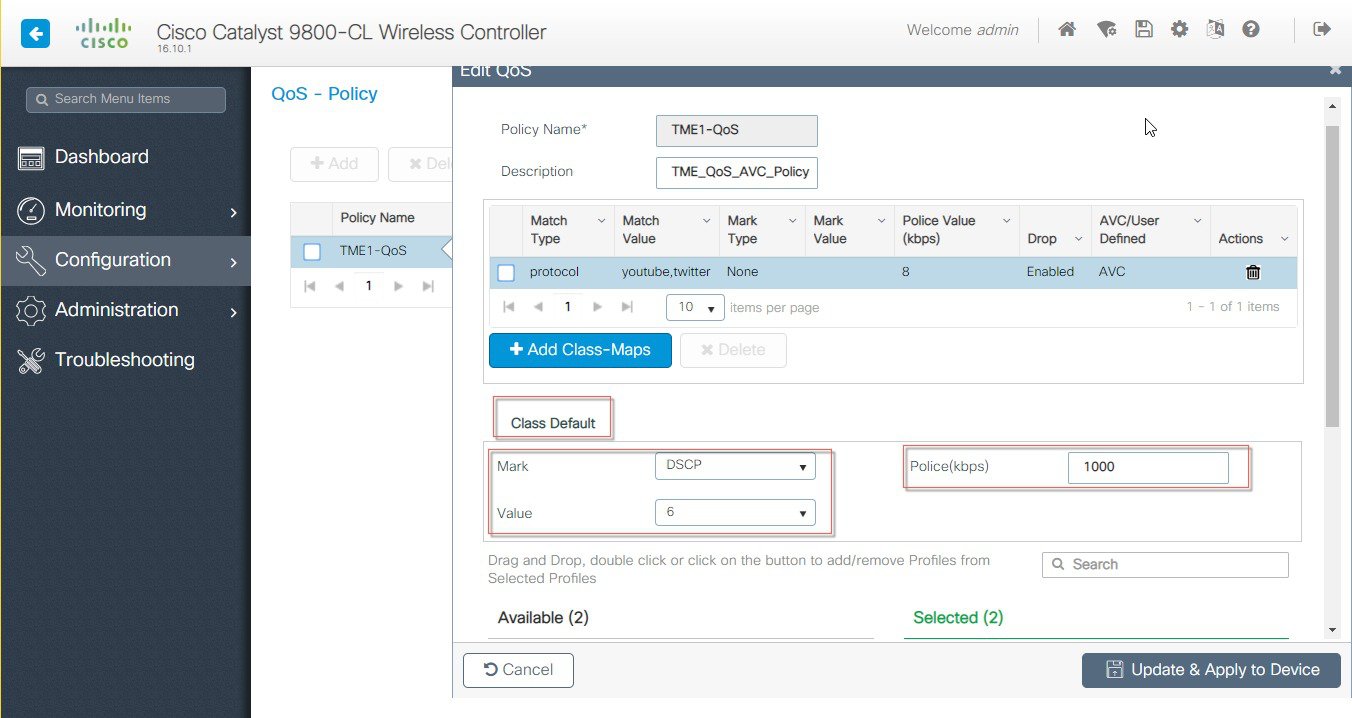
Task: Open the Mark Value column filter arrow
Action: pyautogui.click(x=881, y=221)
